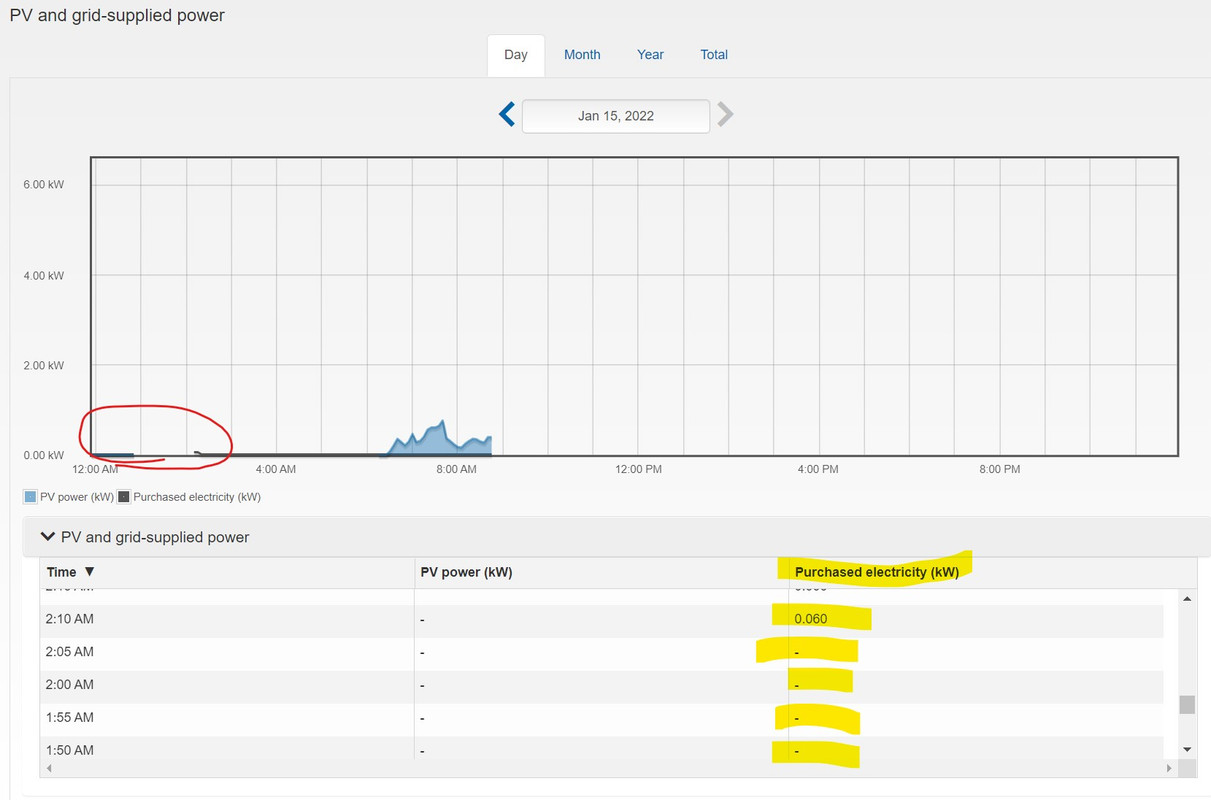Viewport: 1211px width, 800px height.
Task: Collapse the PV and grid-supplied power section
Action: tap(47, 537)
